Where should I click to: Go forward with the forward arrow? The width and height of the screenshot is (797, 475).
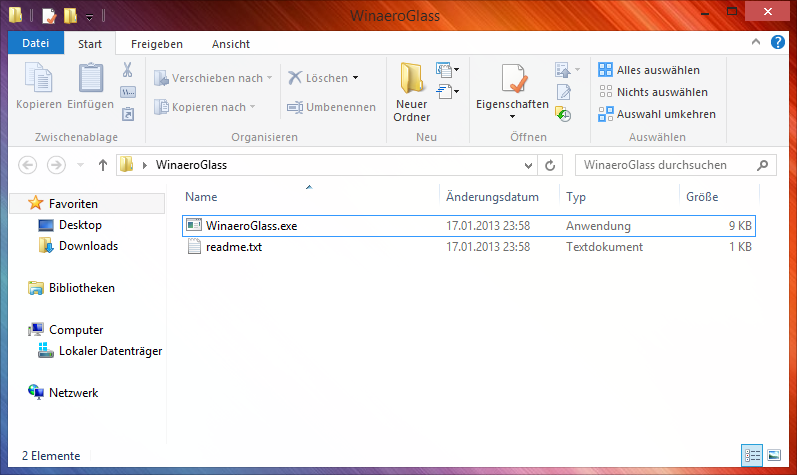click(56, 165)
